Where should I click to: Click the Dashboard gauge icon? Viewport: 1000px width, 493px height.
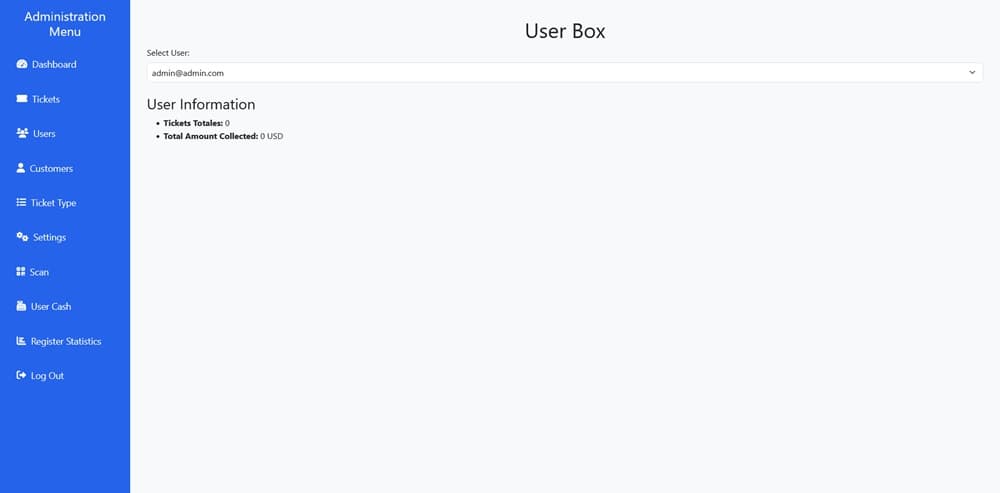22,65
